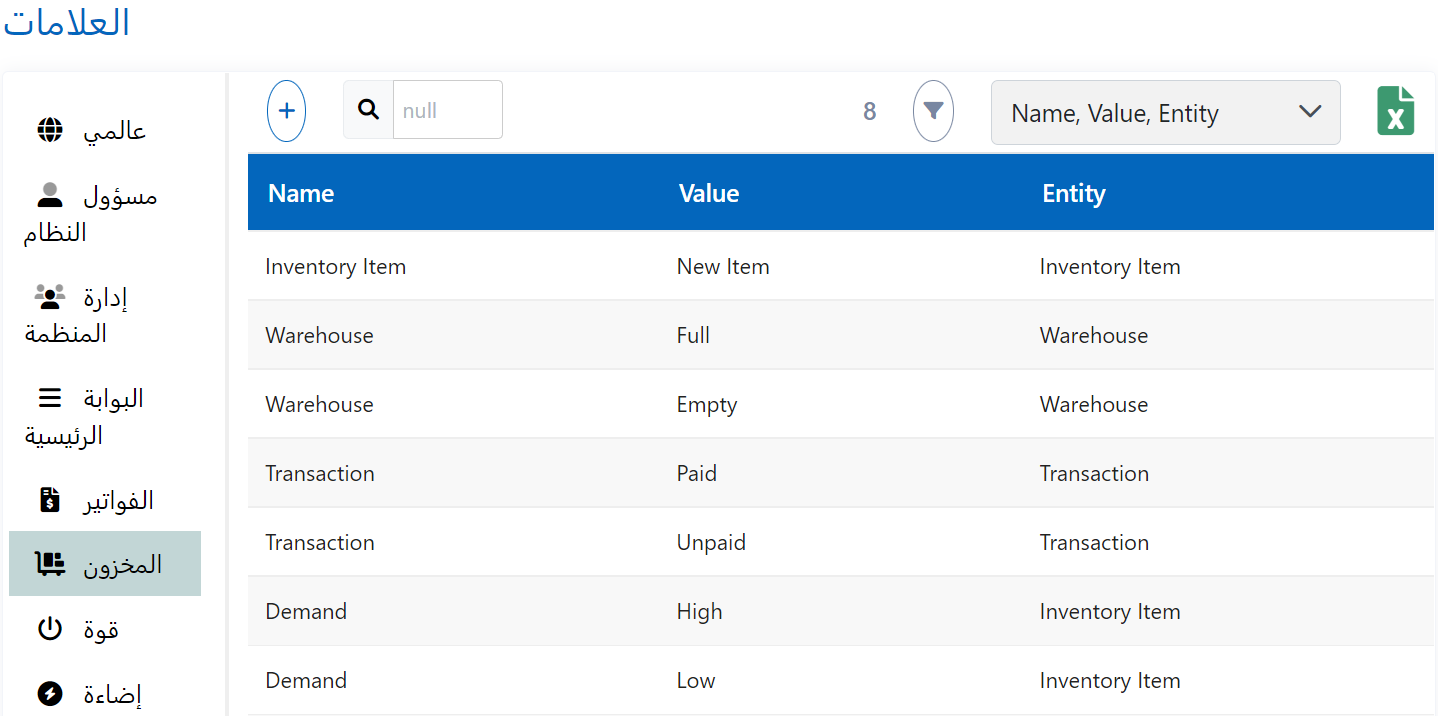
Task: Click the Entity column header
Action: point(1073,193)
